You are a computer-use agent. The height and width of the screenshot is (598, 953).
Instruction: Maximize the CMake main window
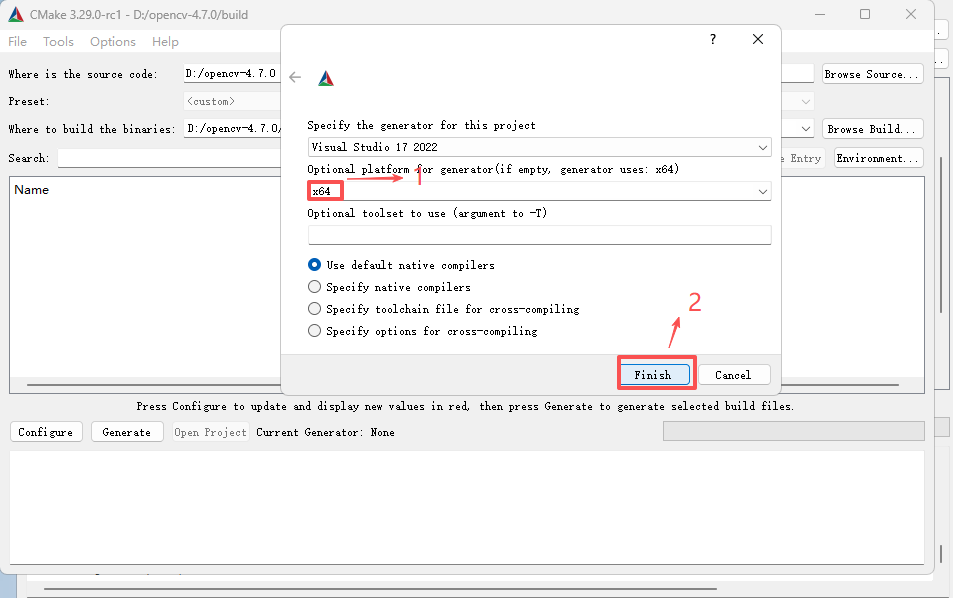tap(865, 14)
